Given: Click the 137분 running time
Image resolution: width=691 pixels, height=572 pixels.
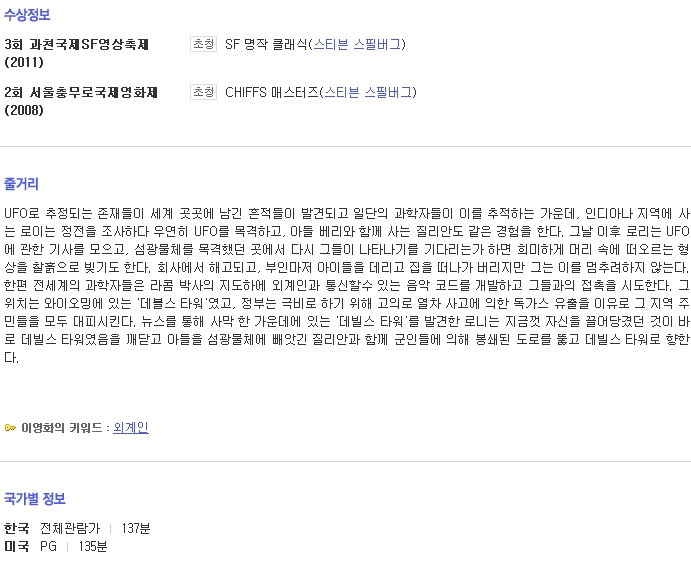Looking at the screenshot, I should coord(136,528).
